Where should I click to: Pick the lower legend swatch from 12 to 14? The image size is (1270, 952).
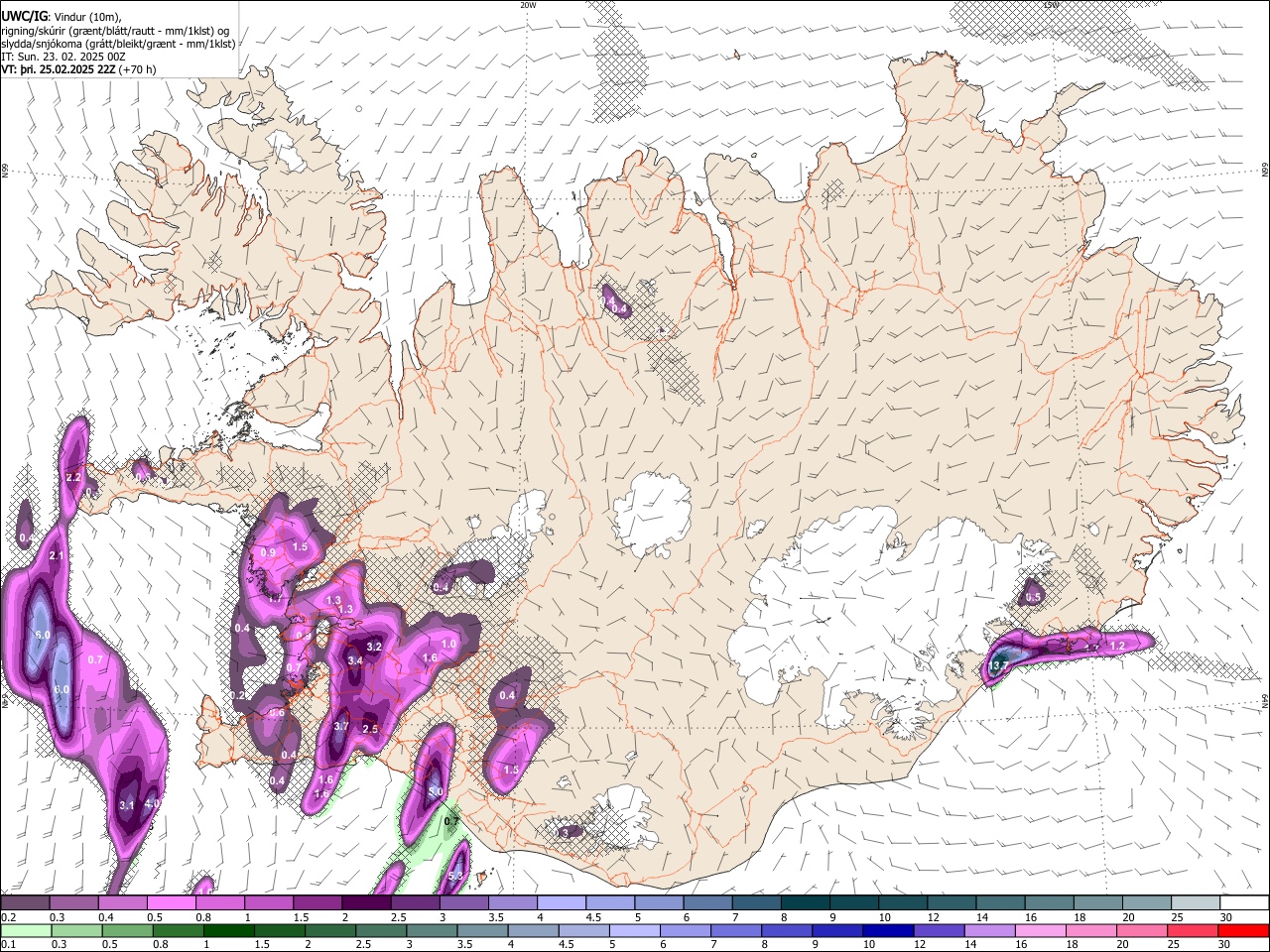(940, 931)
